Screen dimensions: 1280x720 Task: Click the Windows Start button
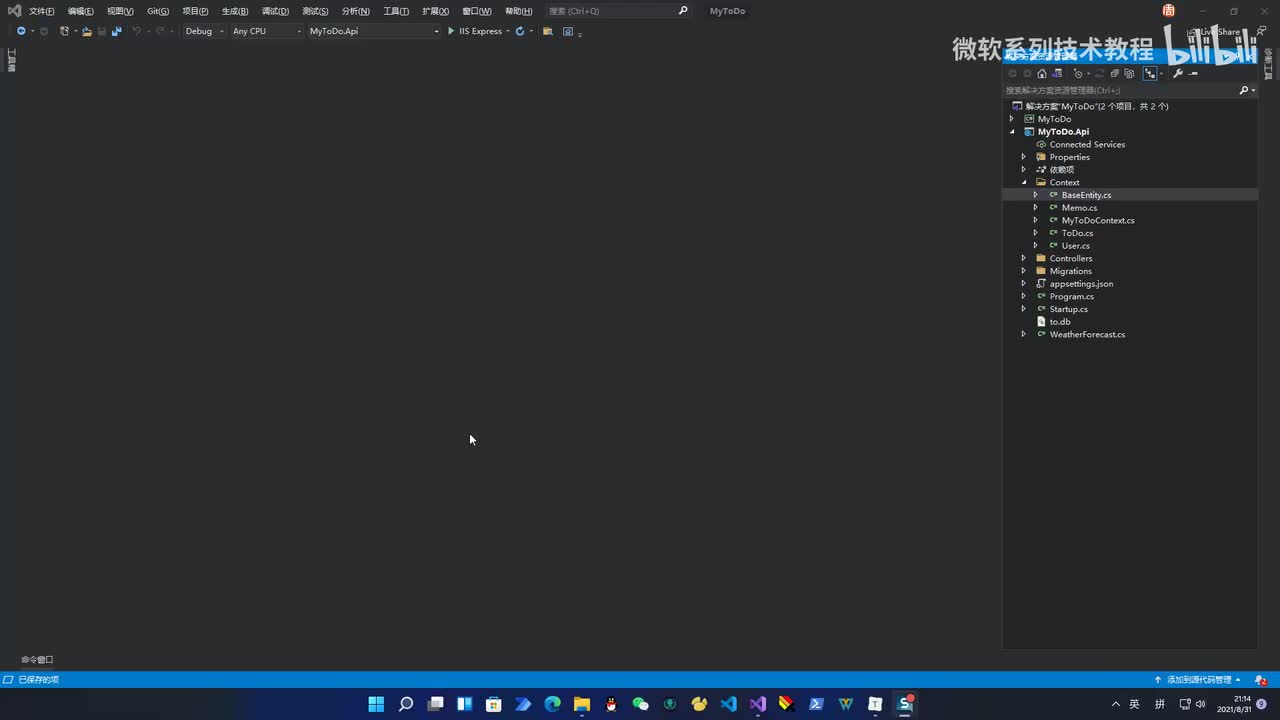pos(376,704)
